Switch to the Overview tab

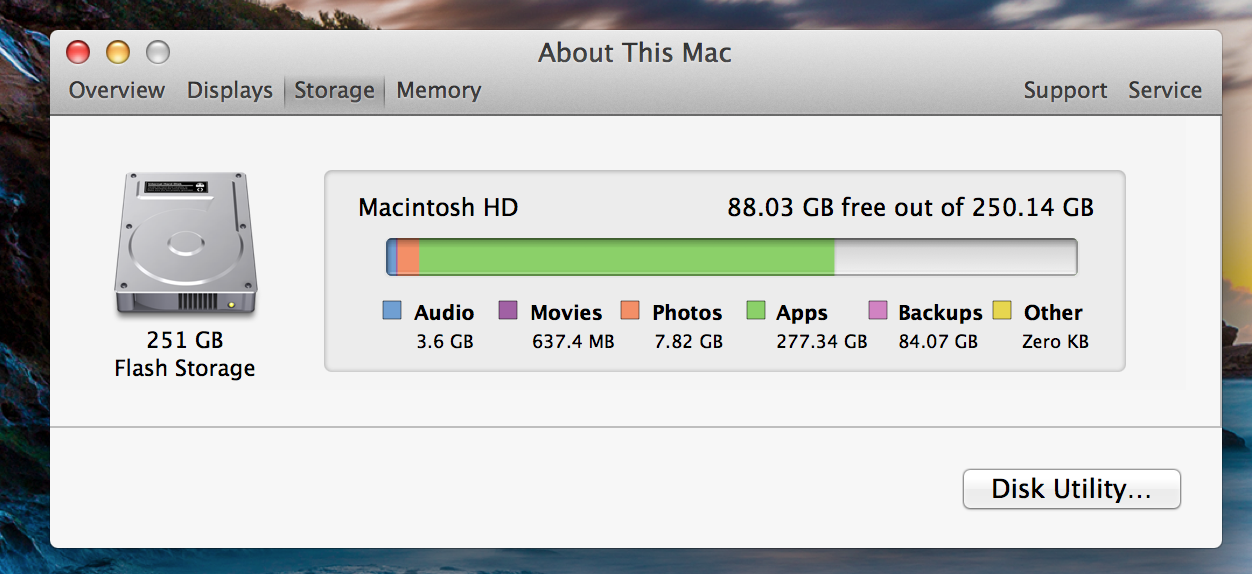tap(117, 90)
